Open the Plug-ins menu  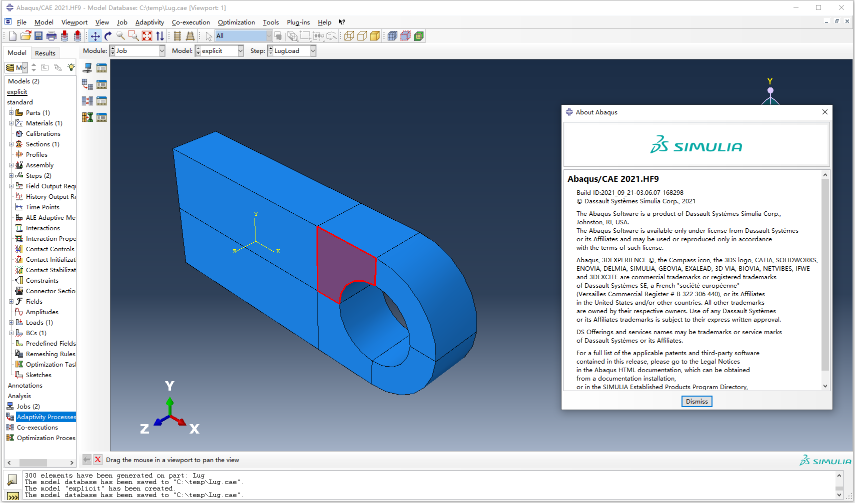tap(298, 22)
